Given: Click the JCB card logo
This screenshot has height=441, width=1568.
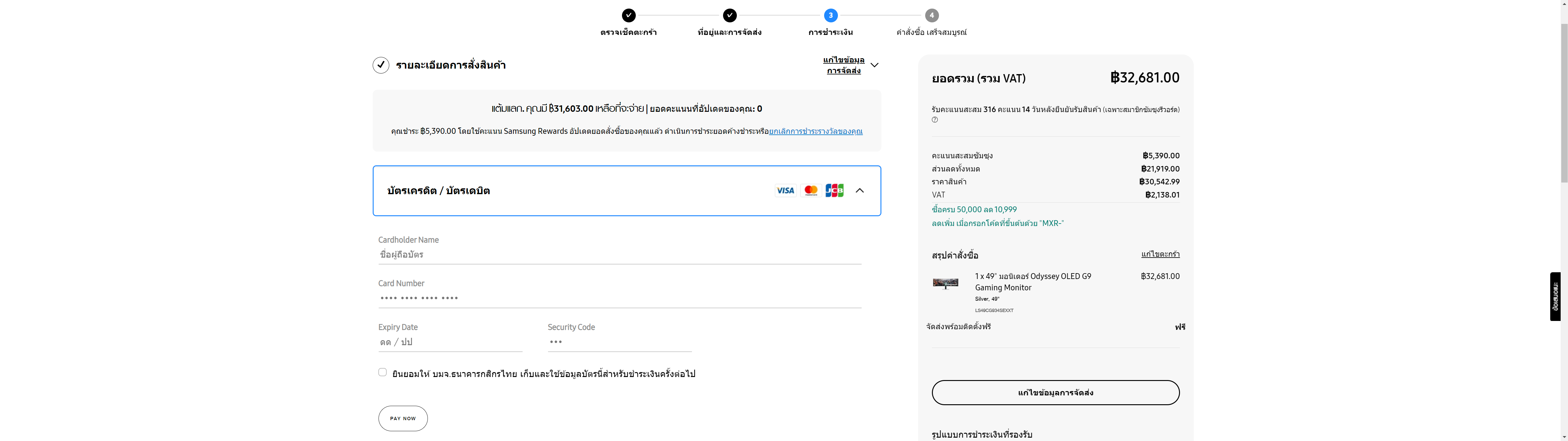Looking at the screenshot, I should 835,191.
